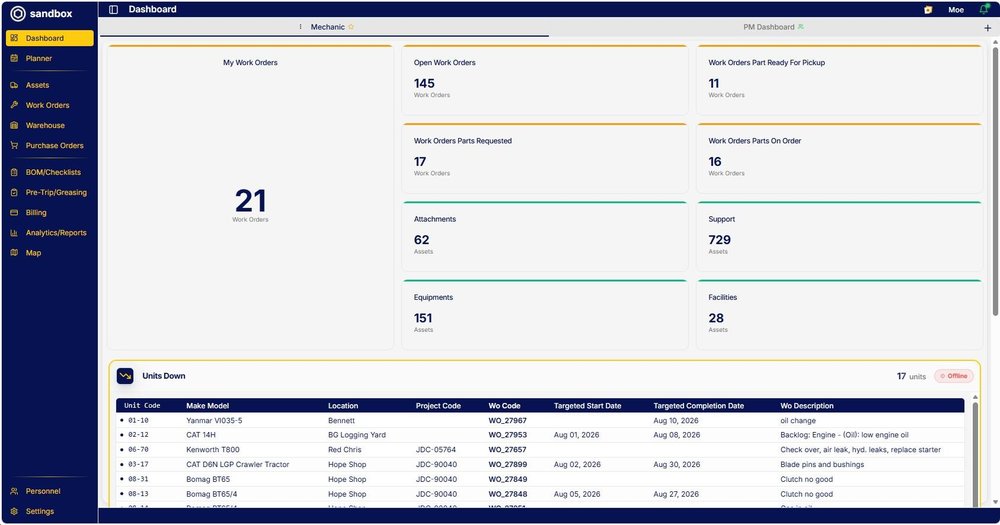This screenshot has width=1000, height=525.
Task: Click the Settings gear icon
Action: [x=14, y=512]
